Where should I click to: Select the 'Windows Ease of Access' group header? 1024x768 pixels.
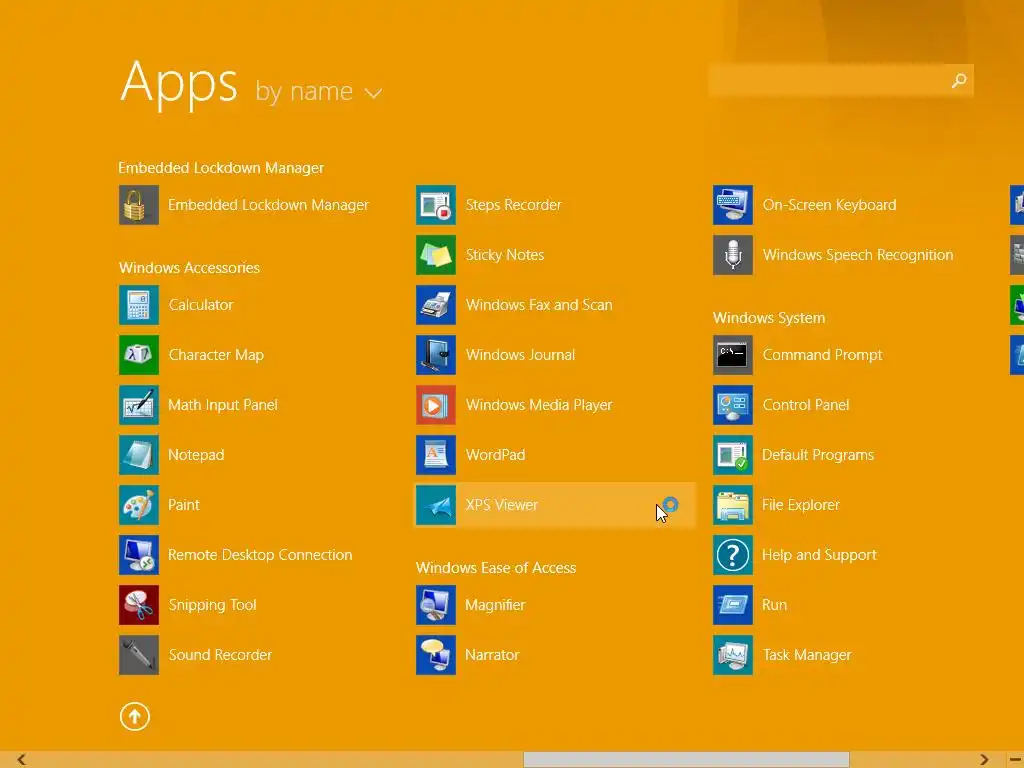(496, 568)
